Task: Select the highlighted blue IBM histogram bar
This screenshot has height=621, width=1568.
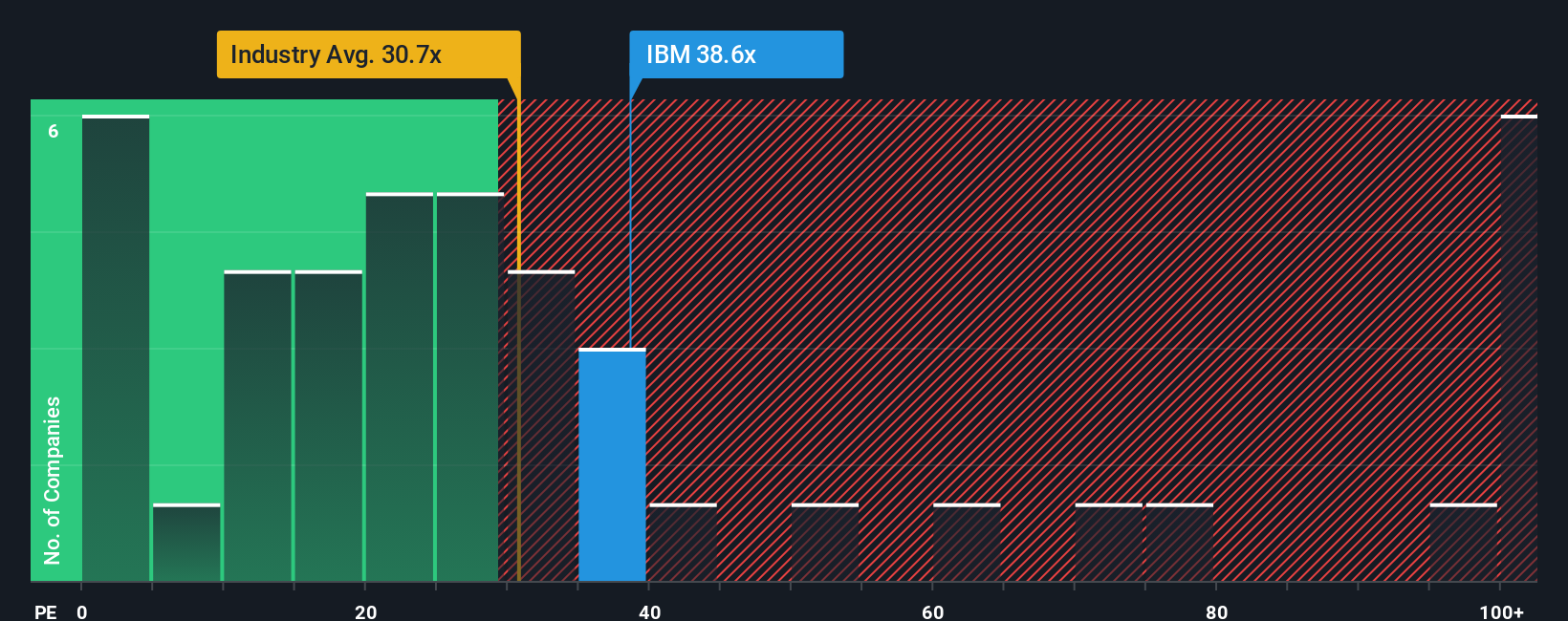Action: (x=612, y=465)
